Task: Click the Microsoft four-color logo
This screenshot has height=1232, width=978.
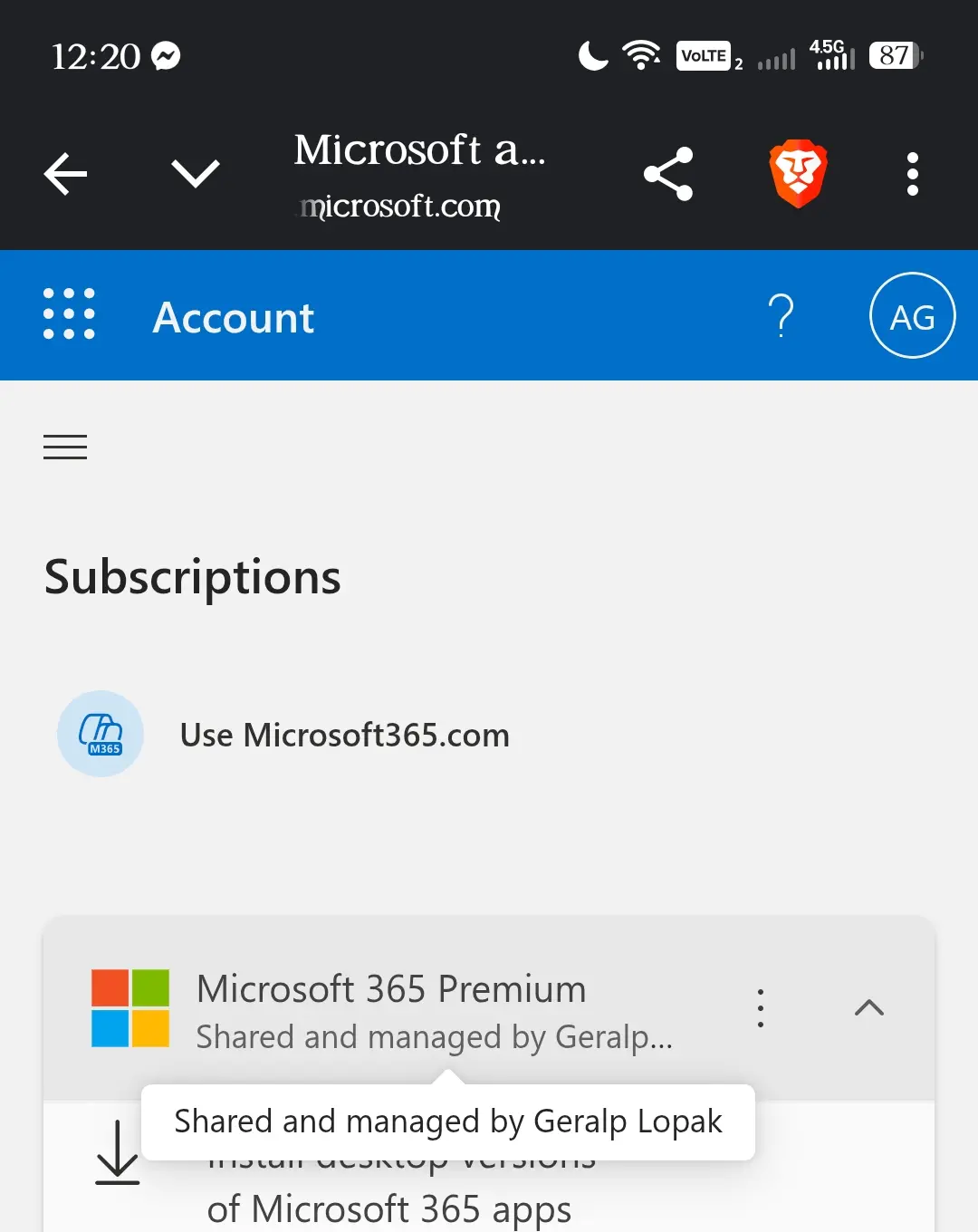Action: click(130, 1008)
